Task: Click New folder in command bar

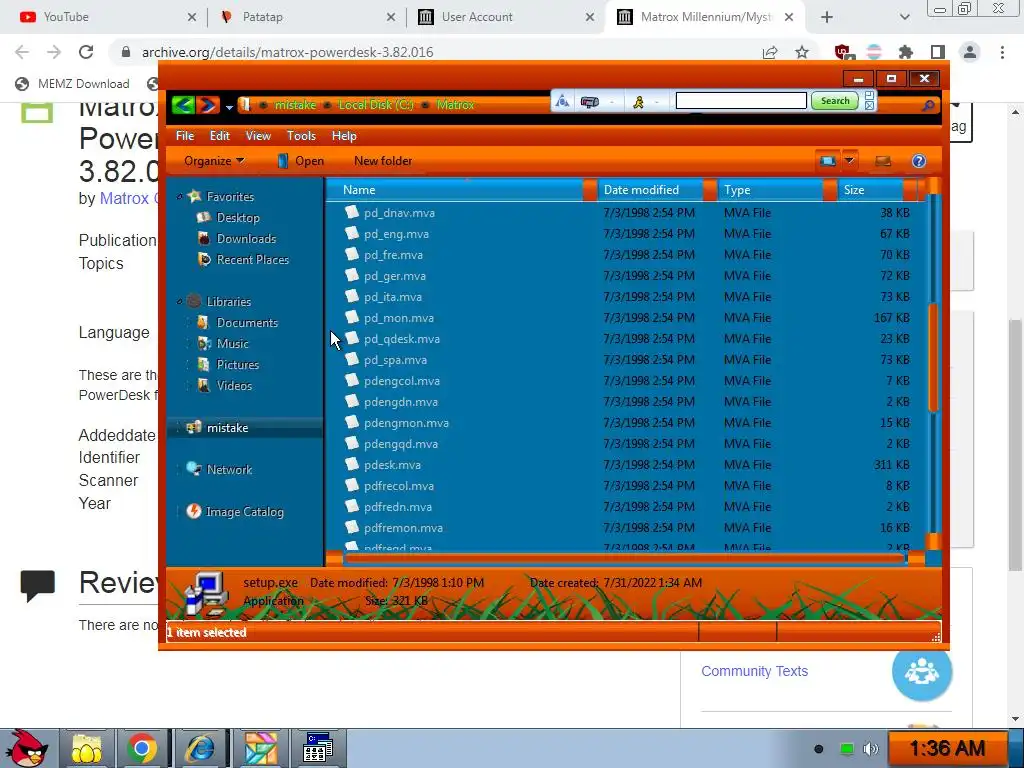Action: 383,161
